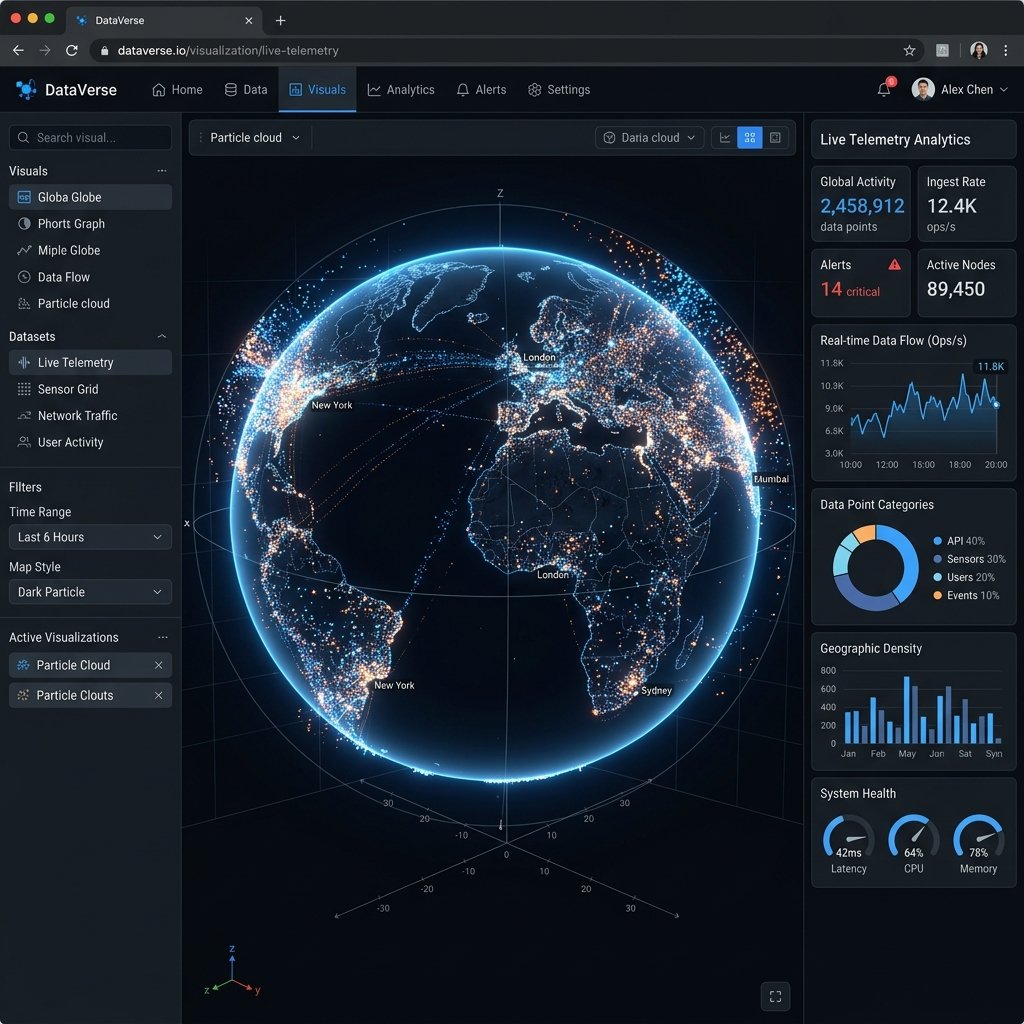Click the critical alert warning triangle
1024x1024 pixels.
(895, 264)
